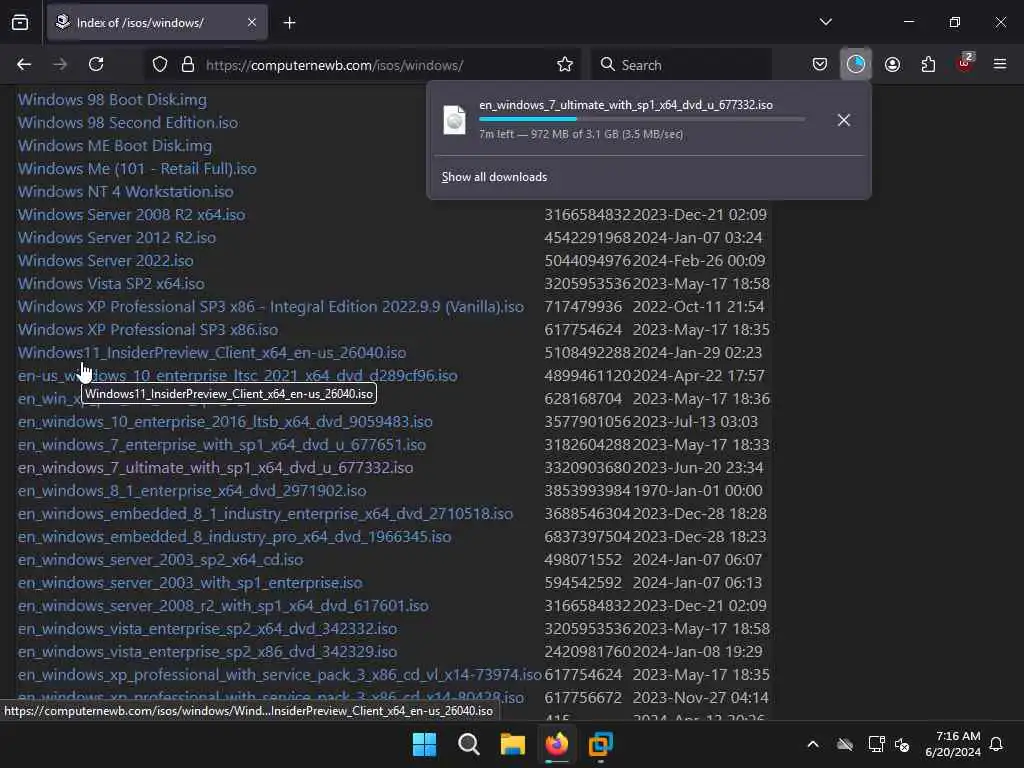Viewport: 1024px width, 768px height.
Task: Open Windows ME Boot Disk.img link
Action: 115,146
